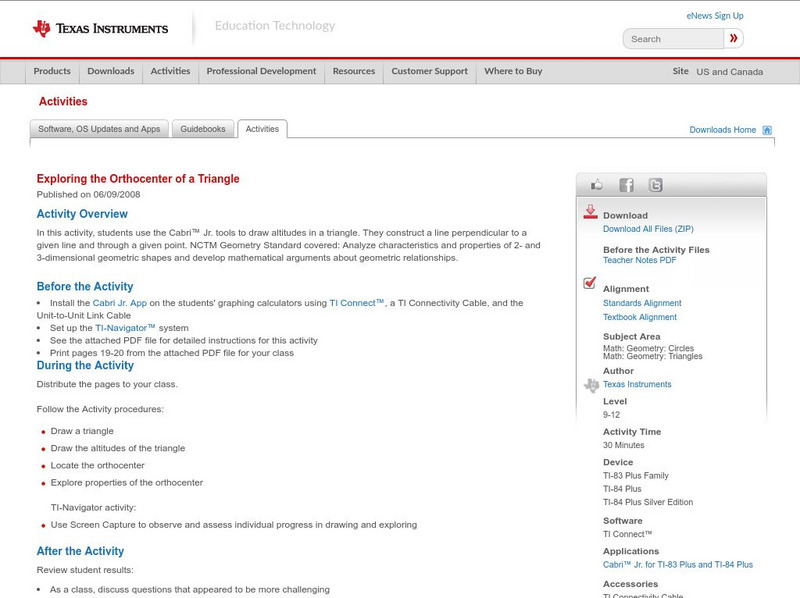Image resolution: width=800 pixels, height=598 pixels.
Task: Click the thumbs-up like icon
Action: (x=596, y=185)
